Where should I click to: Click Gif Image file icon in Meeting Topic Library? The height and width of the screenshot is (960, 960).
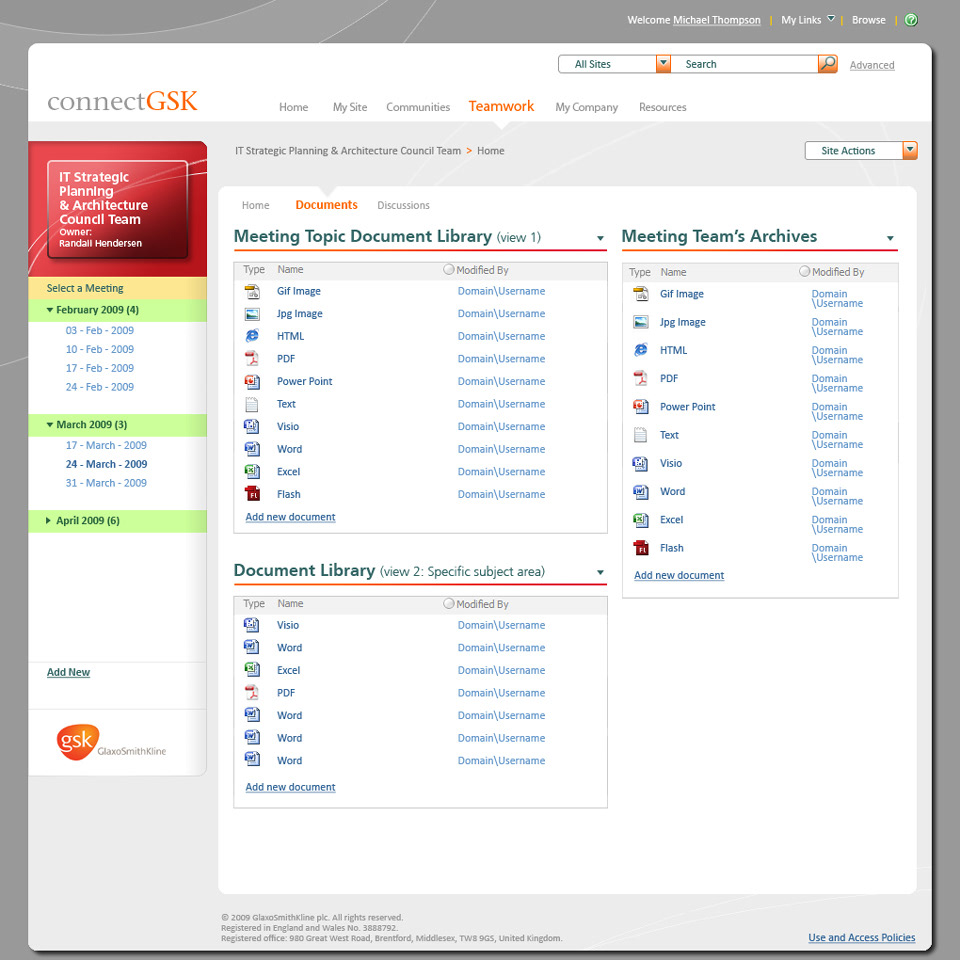pyautogui.click(x=252, y=291)
